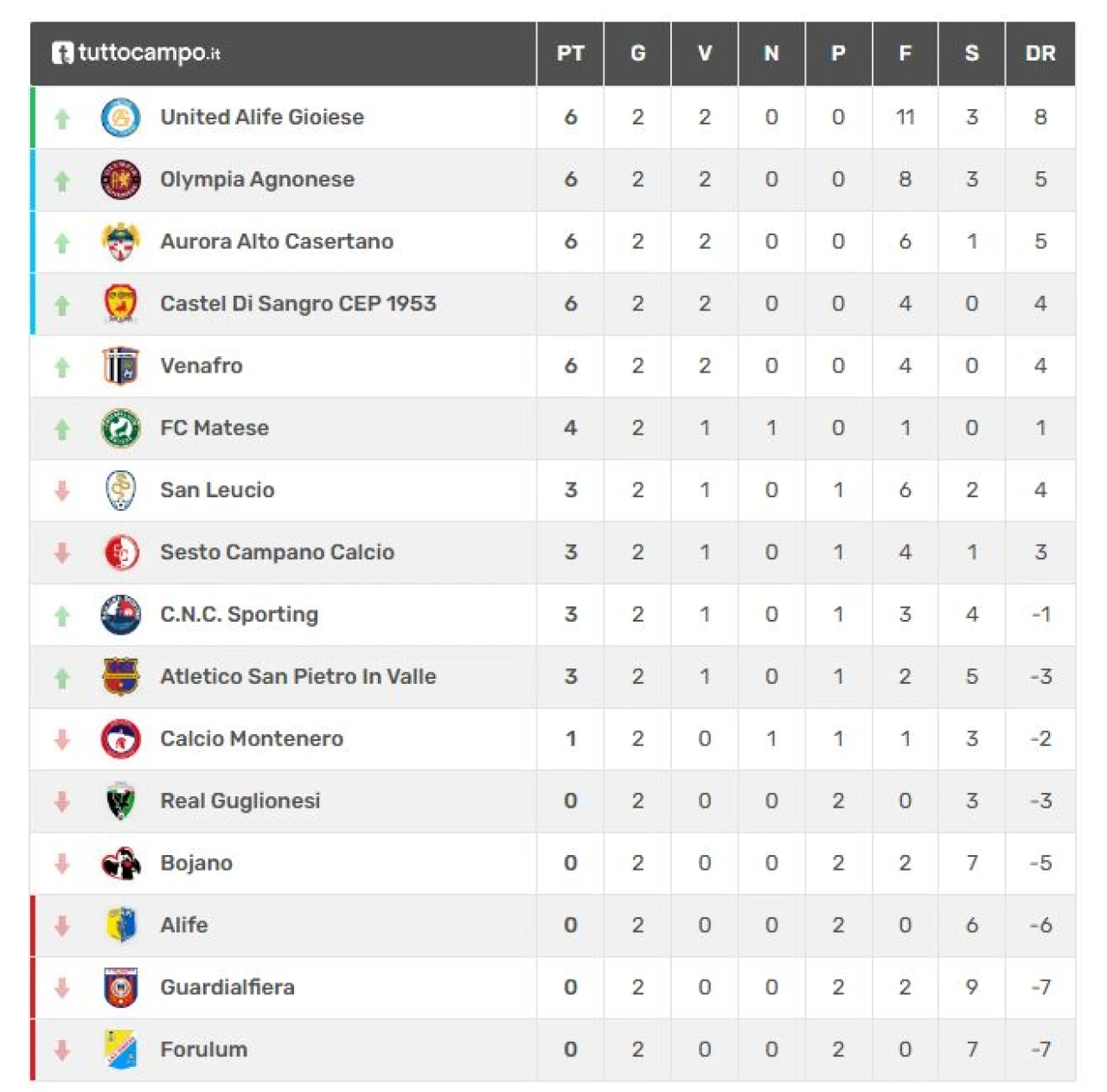The image size is (1107, 1092).
Task: Click the Alife team name
Action: [184, 925]
